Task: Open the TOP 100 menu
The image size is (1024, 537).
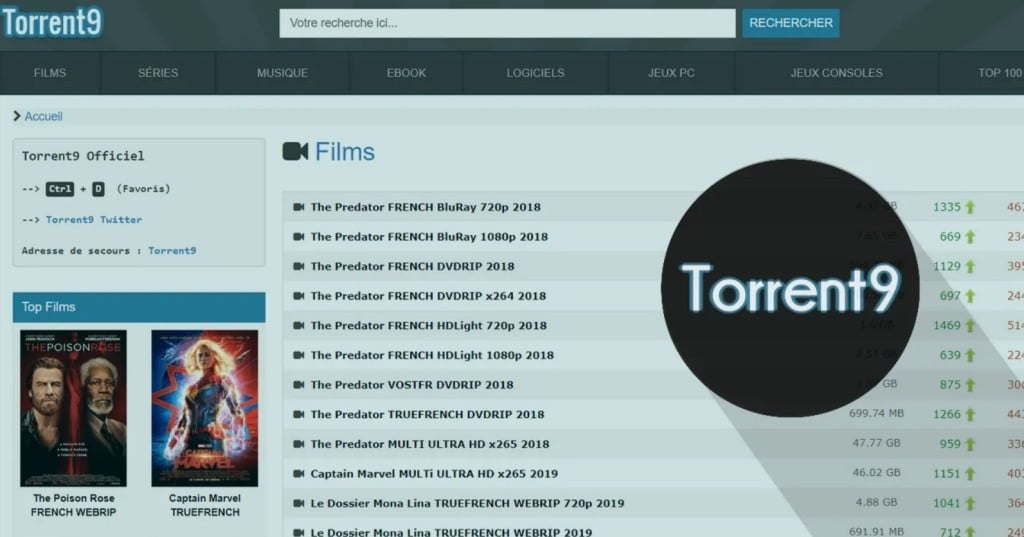Action: [1000, 73]
